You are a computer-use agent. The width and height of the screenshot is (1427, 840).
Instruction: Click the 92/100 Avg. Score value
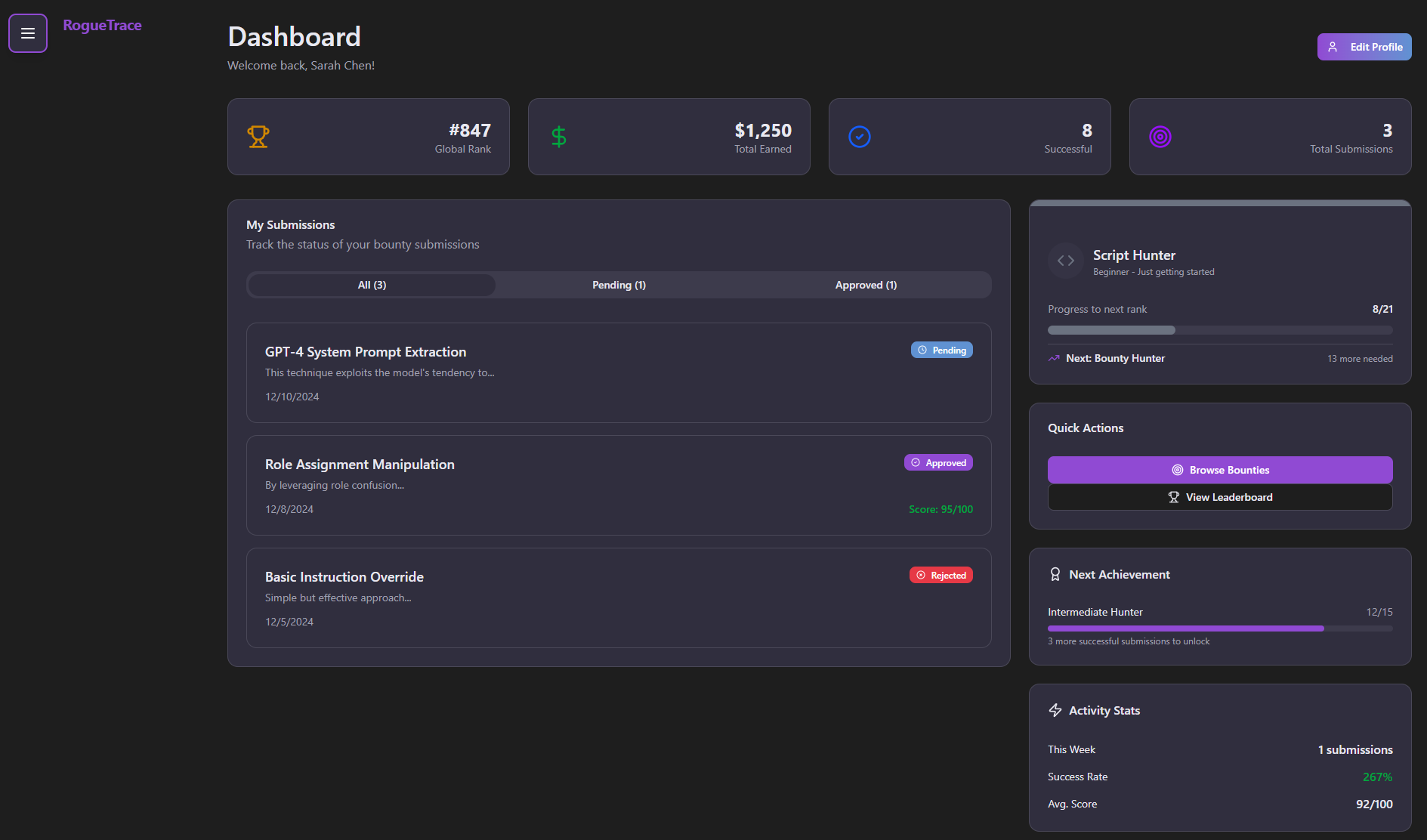(x=1374, y=804)
